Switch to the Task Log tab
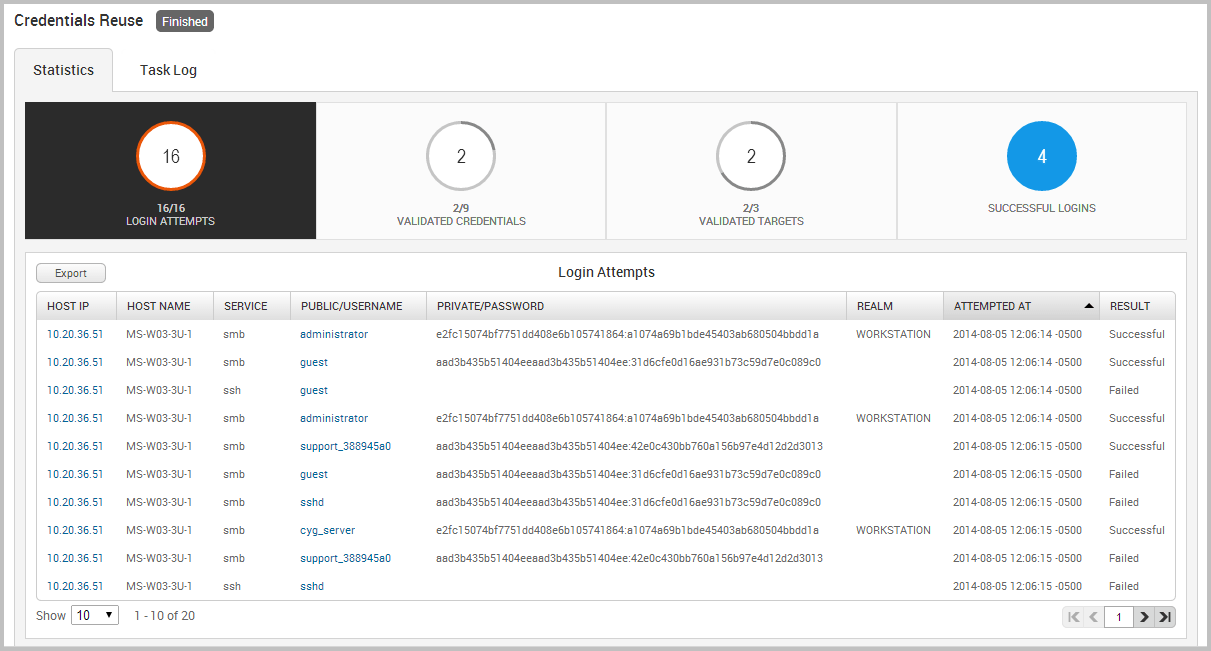Screen dimensions: 1211x651 [x=168, y=70]
